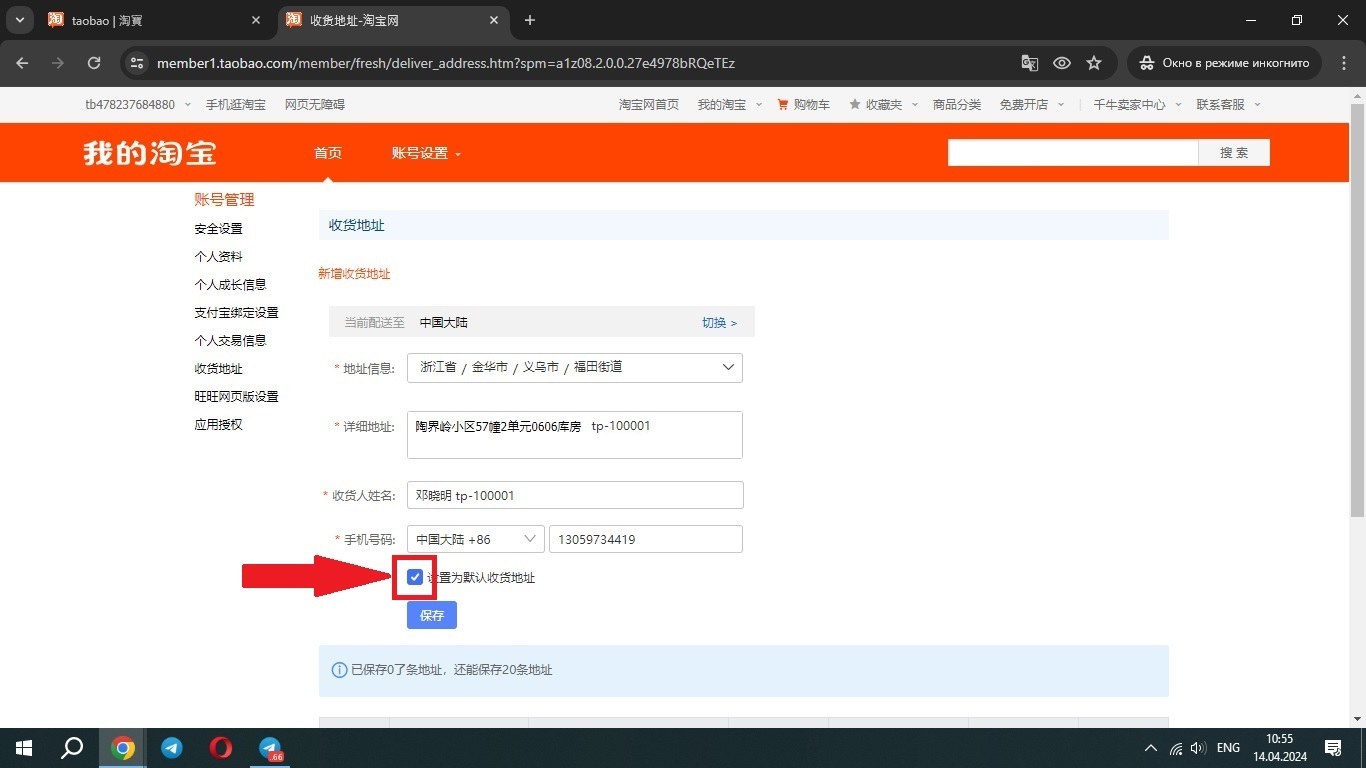Open the 地址信息 region dropdown
Viewport: 1366px width, 768px height.
(575, 367)
